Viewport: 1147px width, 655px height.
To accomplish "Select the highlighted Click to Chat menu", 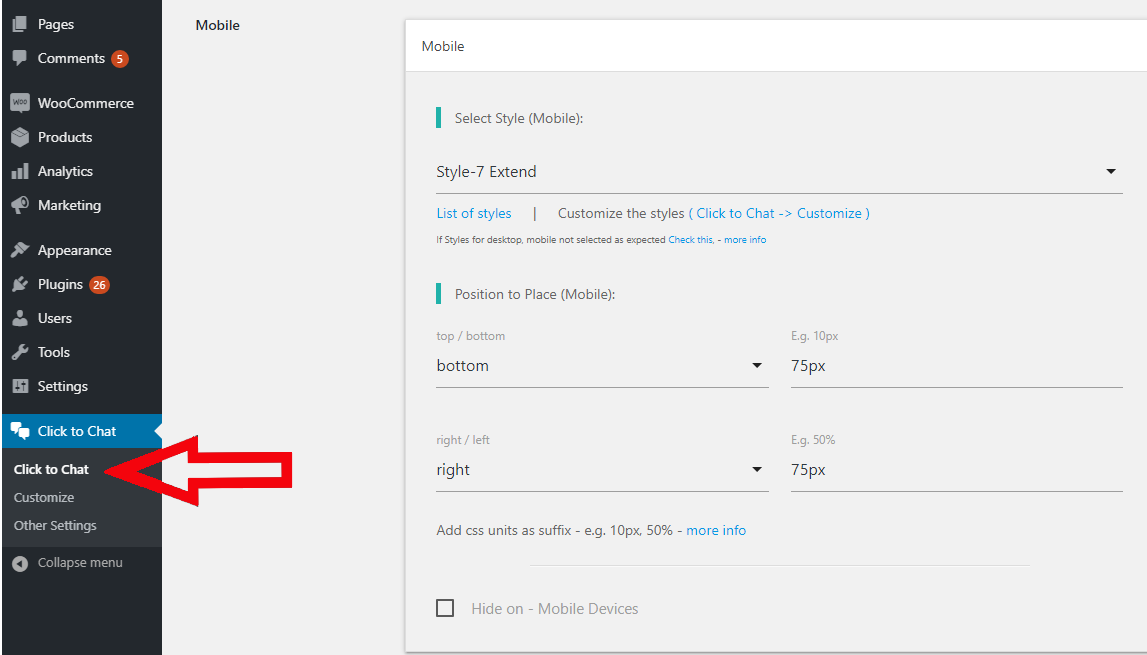I will (80, 431).
